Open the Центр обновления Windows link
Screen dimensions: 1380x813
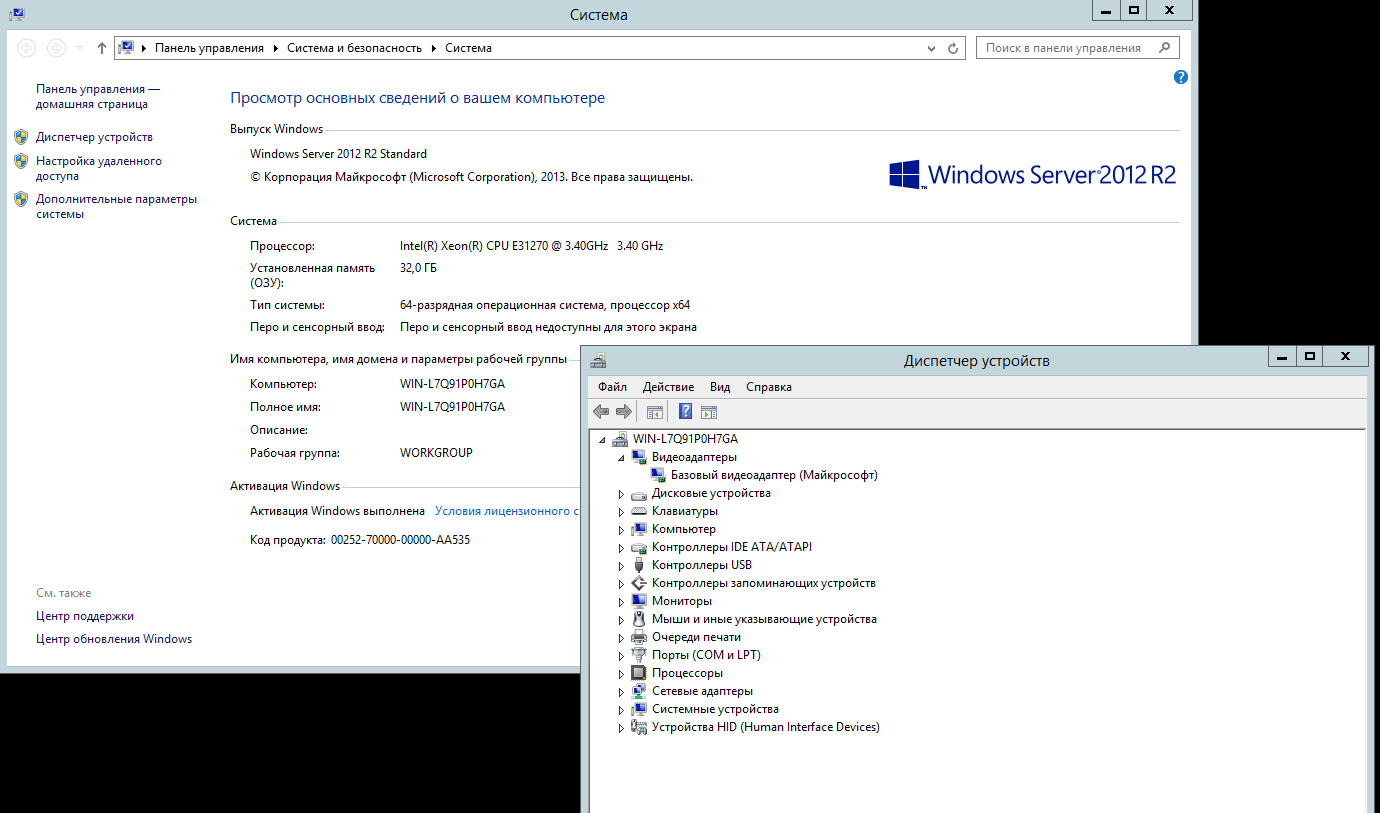coord(114,639)
